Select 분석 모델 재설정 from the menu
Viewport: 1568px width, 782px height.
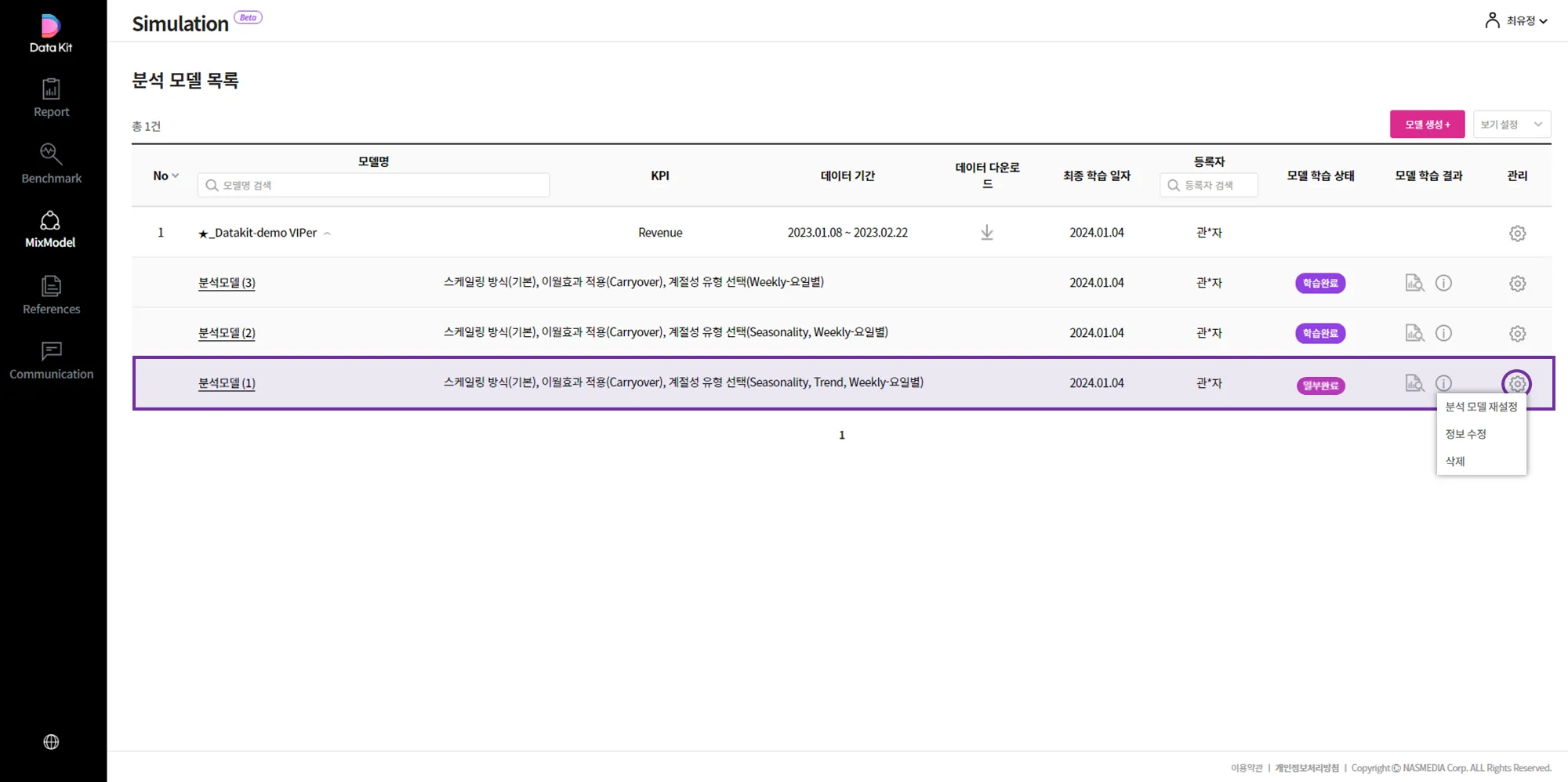click(1481, 407)
